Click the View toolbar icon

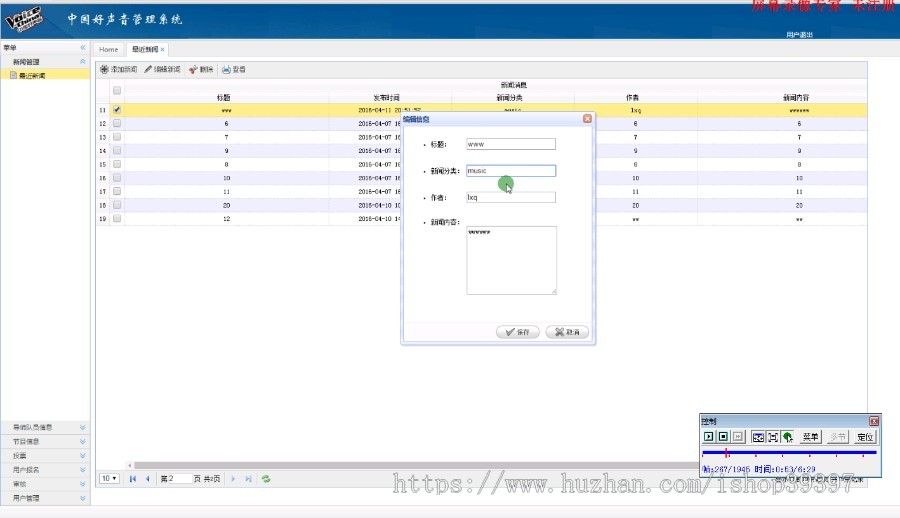coord(226,69)
